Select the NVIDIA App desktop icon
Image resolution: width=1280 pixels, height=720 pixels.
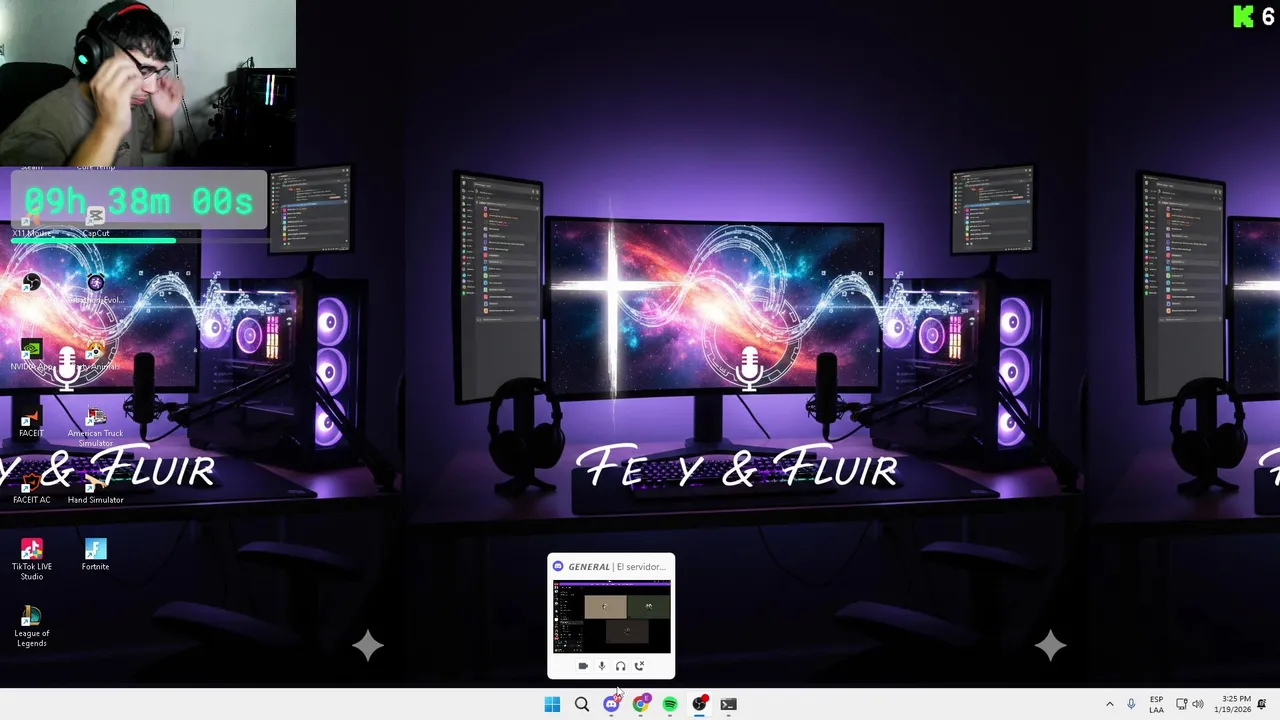point(31,356)
